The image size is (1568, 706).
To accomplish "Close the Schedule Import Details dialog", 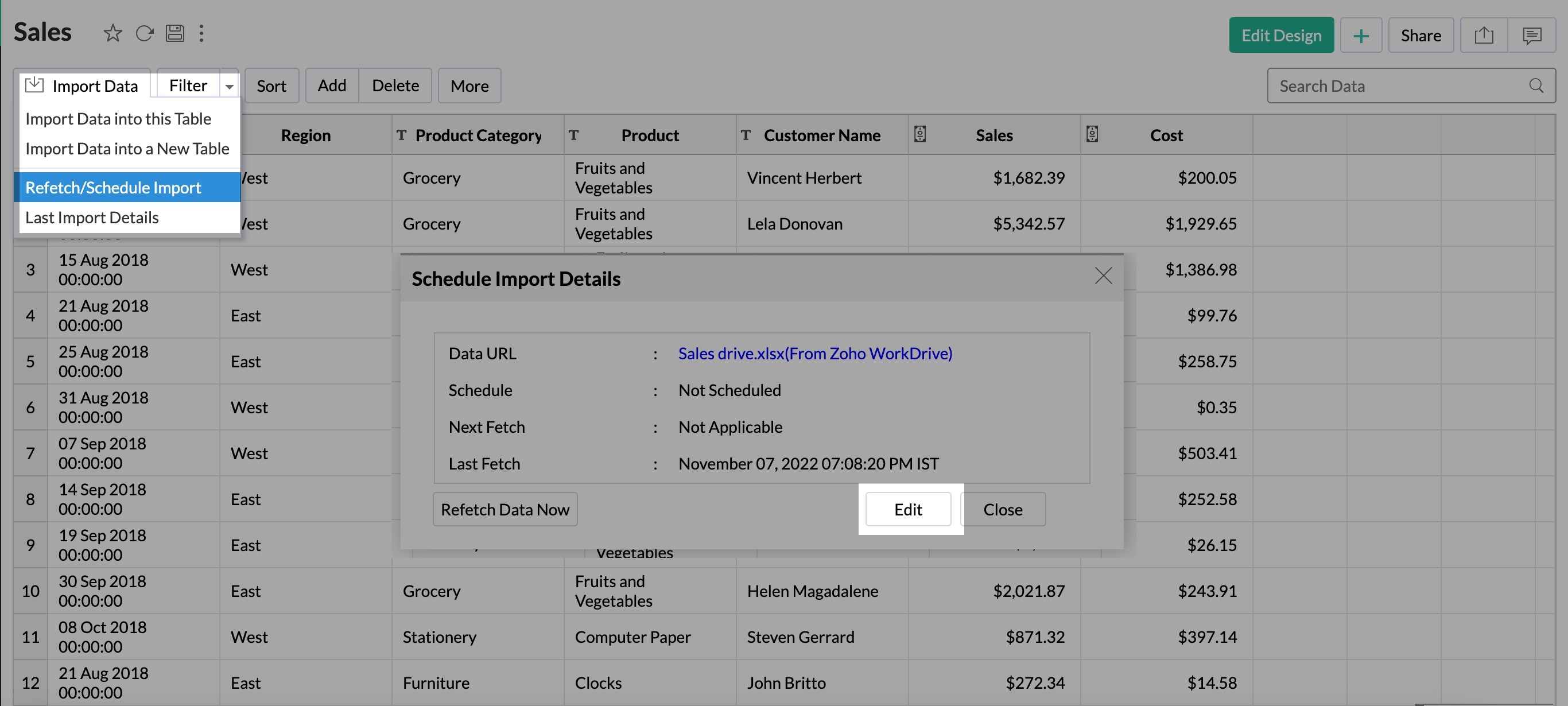I will pyautogui.click(x=1103, y=276).
